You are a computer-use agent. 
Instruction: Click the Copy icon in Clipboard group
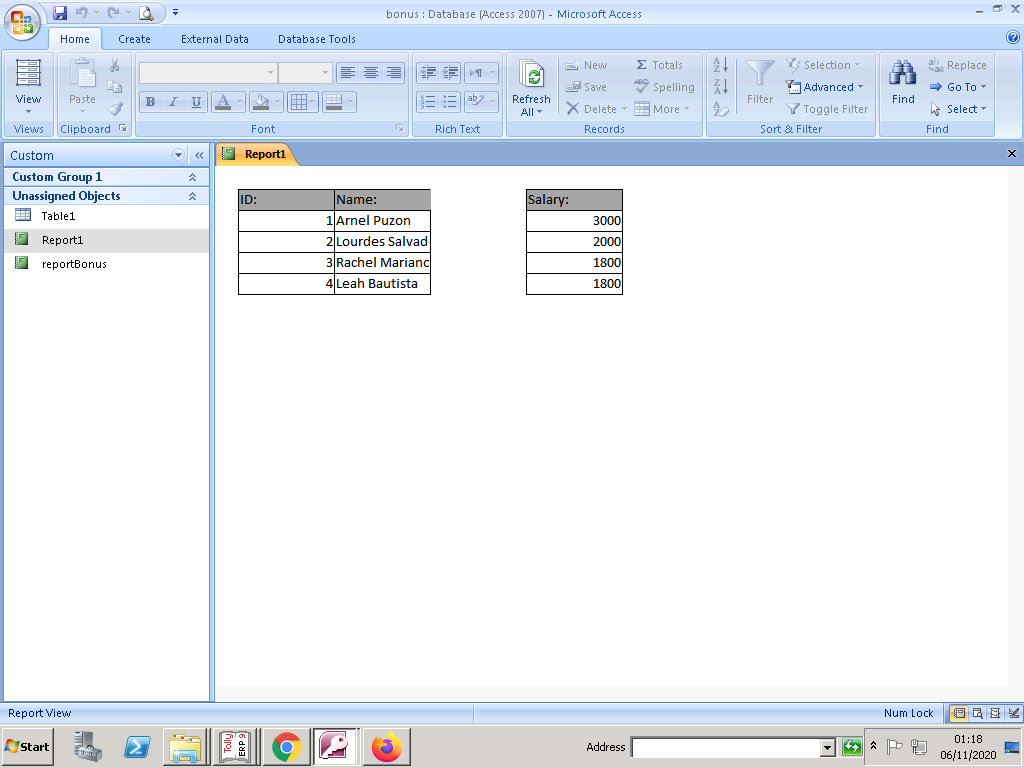point(114,87)
